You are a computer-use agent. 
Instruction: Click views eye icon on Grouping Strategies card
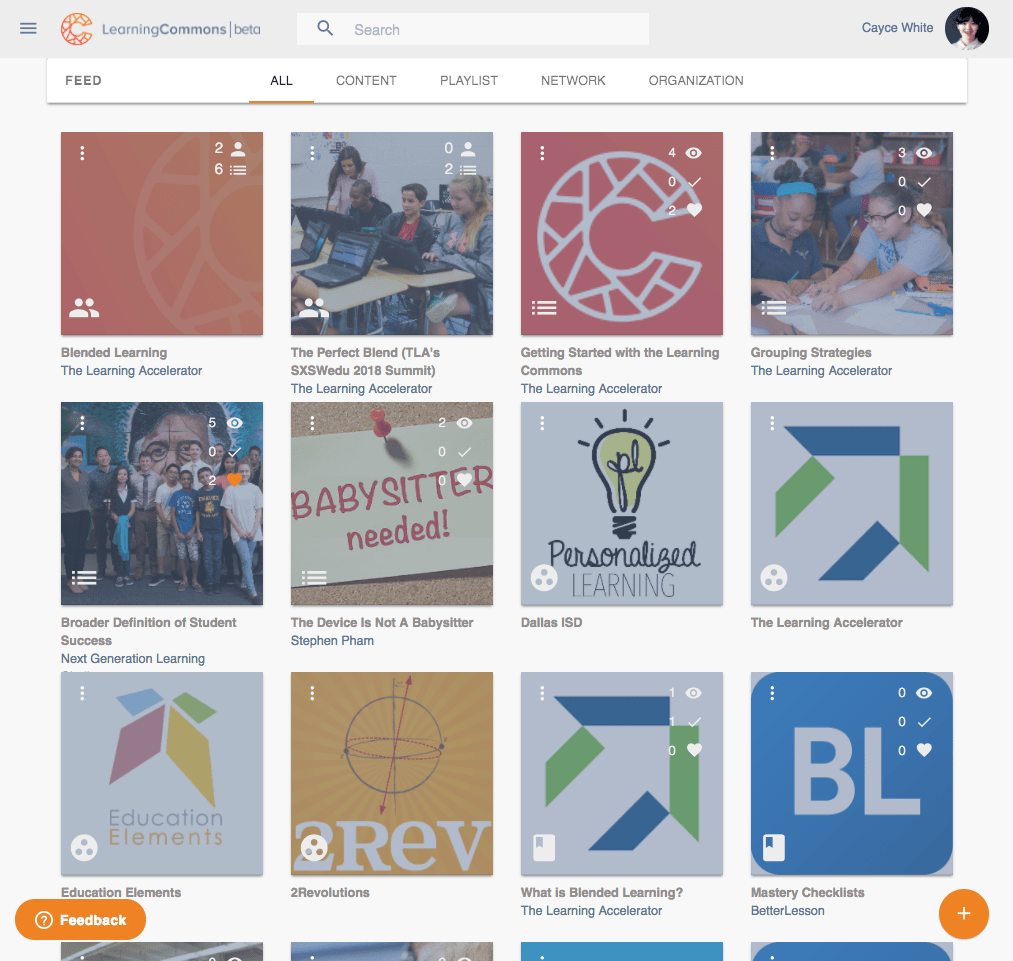click(x=924, y=153)
